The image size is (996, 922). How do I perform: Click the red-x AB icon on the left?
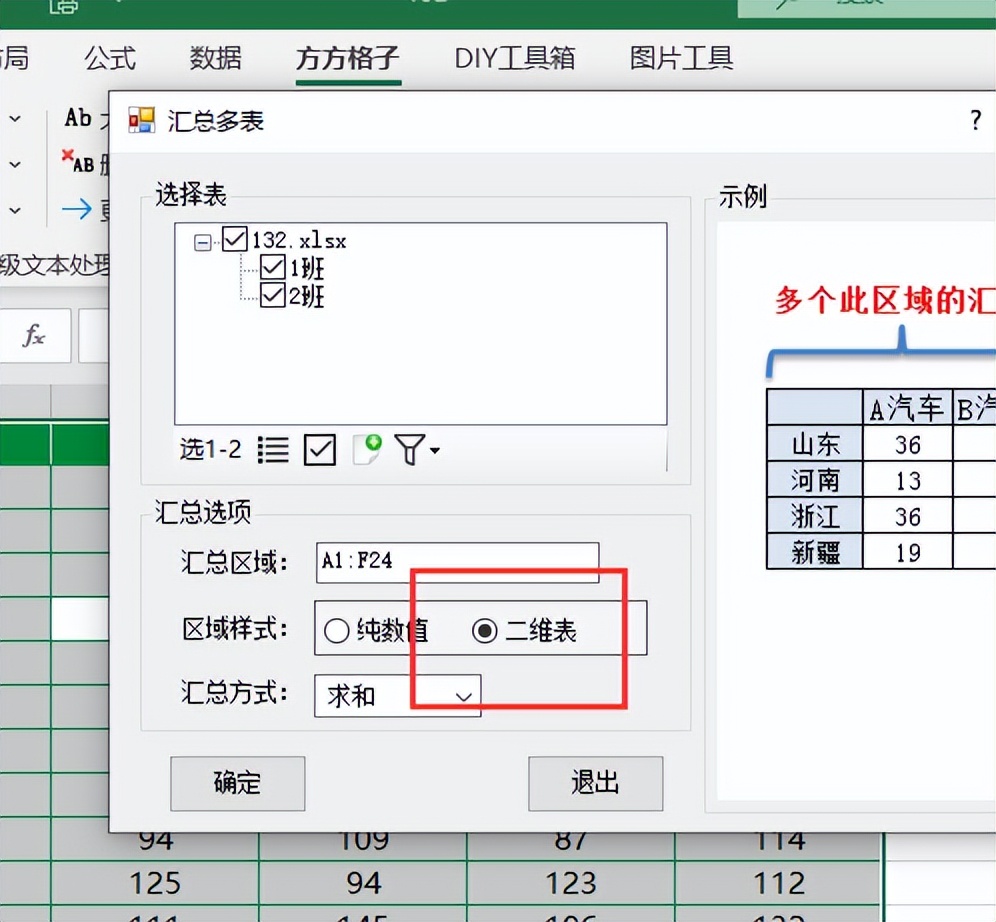pyautogui.click(x=78, y=164)
